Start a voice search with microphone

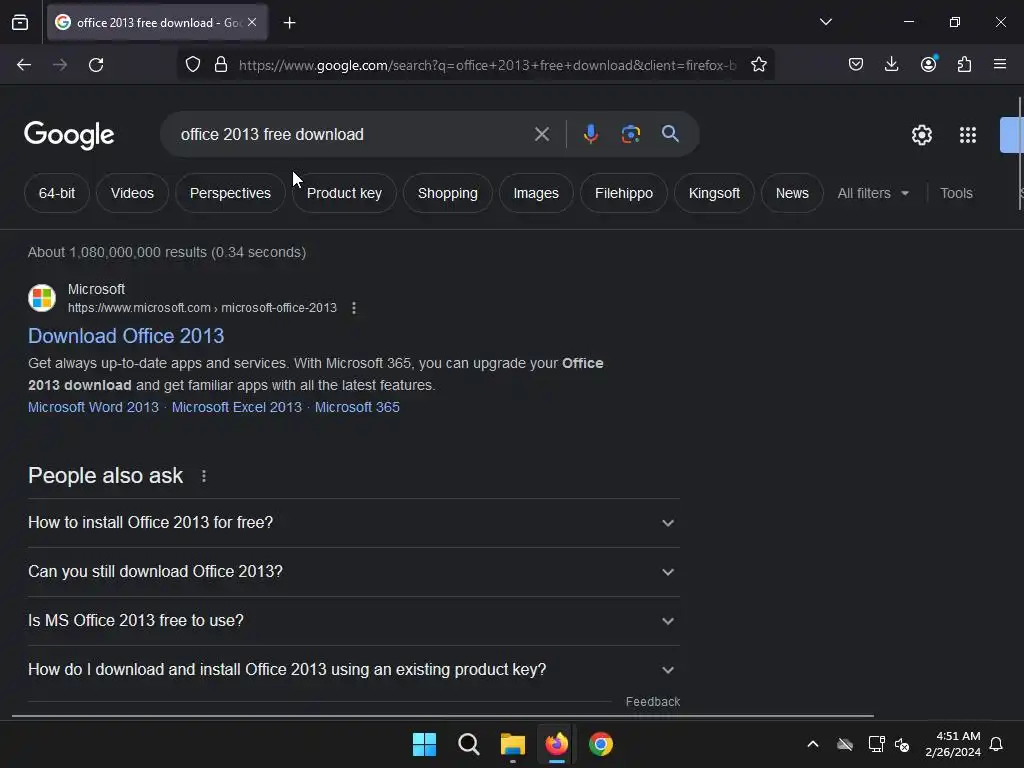tap(590, 135)
